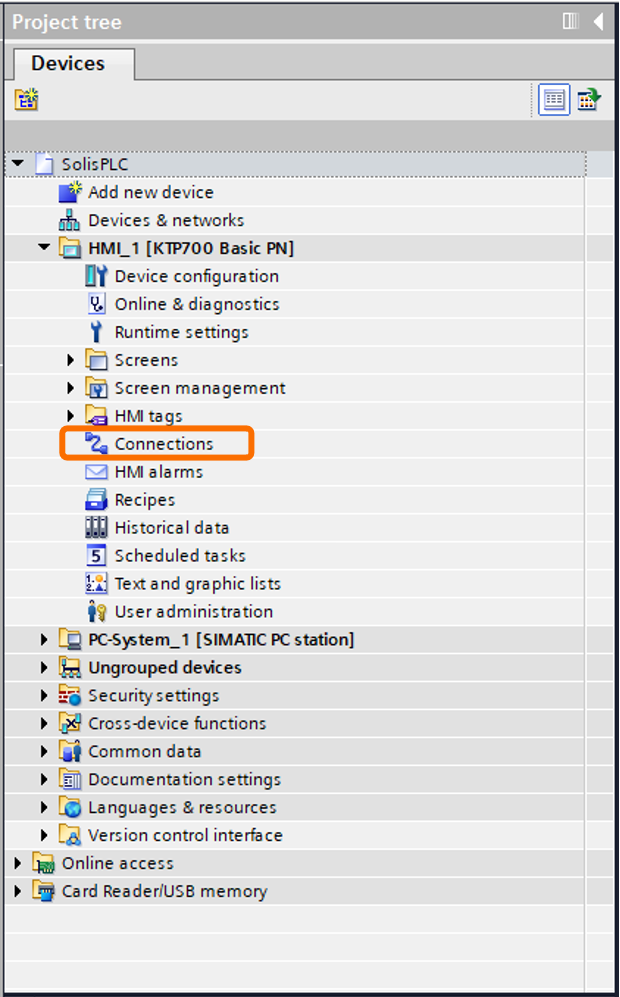Expand the Screens folder

(69, 360)
